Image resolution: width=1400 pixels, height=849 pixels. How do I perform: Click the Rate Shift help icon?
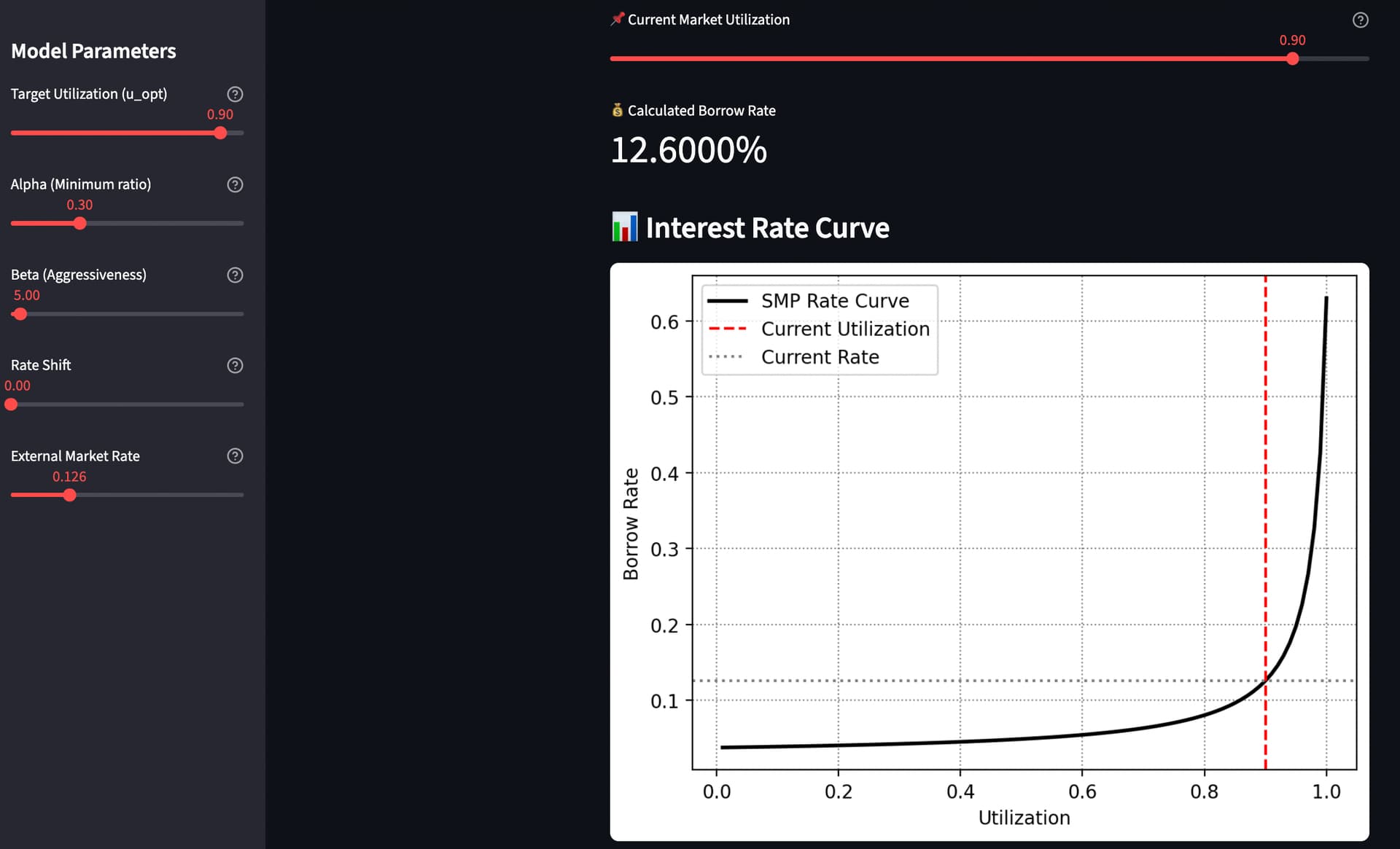point(235,365)
